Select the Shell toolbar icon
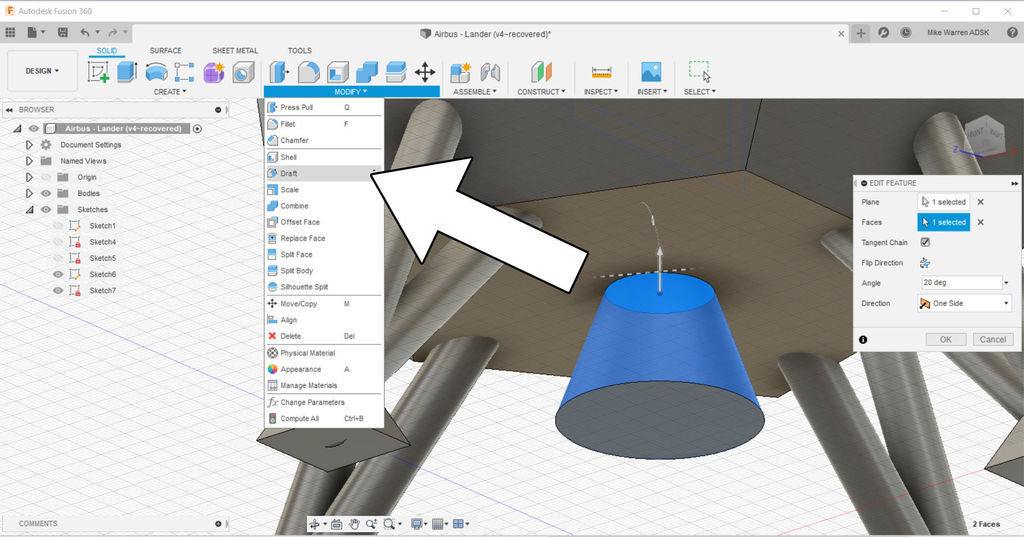This screenshot has height=537, width=1024. (338, 72)
